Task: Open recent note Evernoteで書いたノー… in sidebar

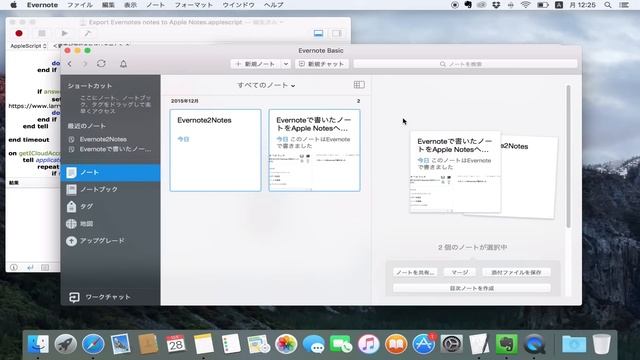Action: coord(110,149)
